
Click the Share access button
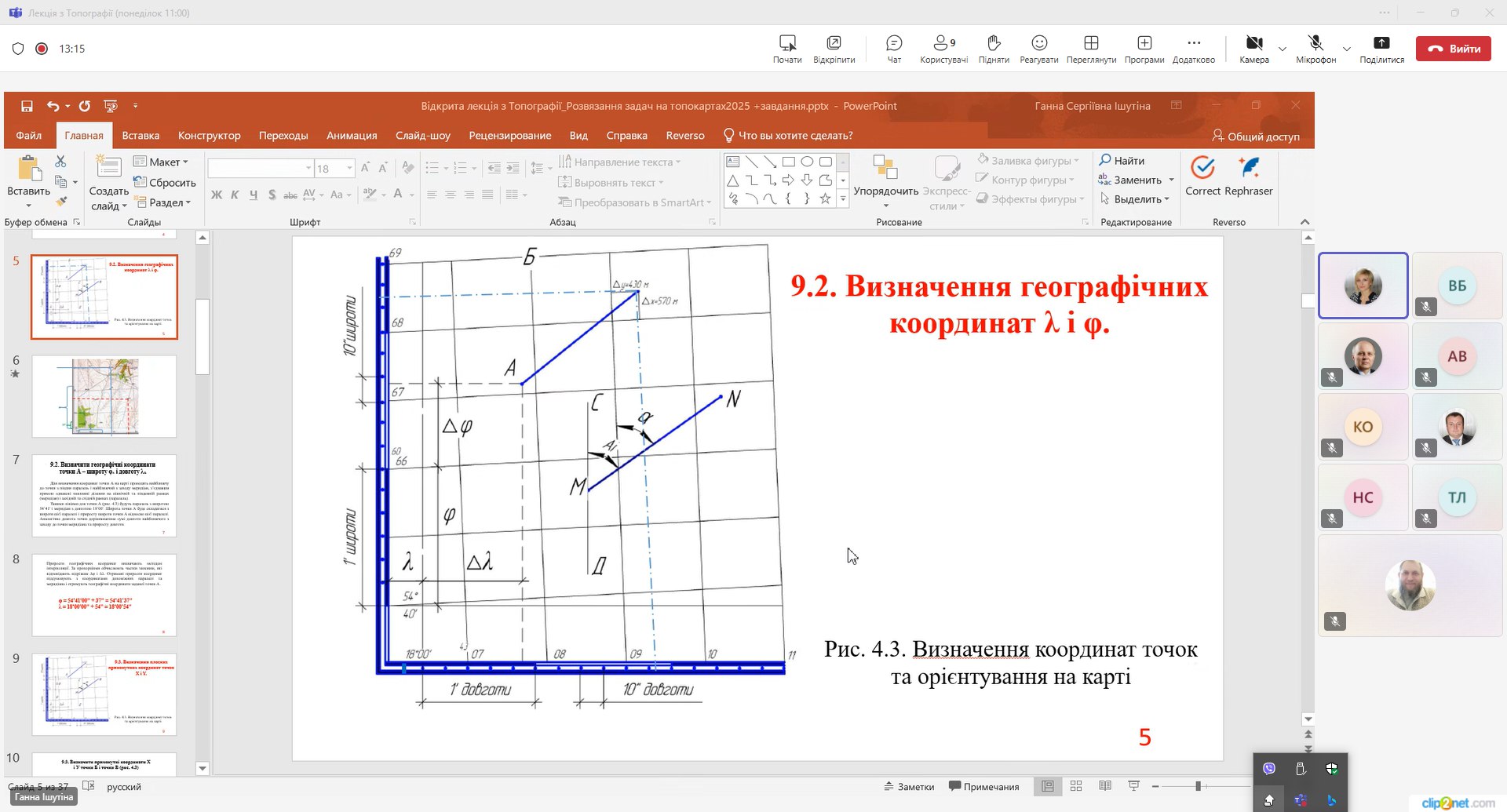1256,136
